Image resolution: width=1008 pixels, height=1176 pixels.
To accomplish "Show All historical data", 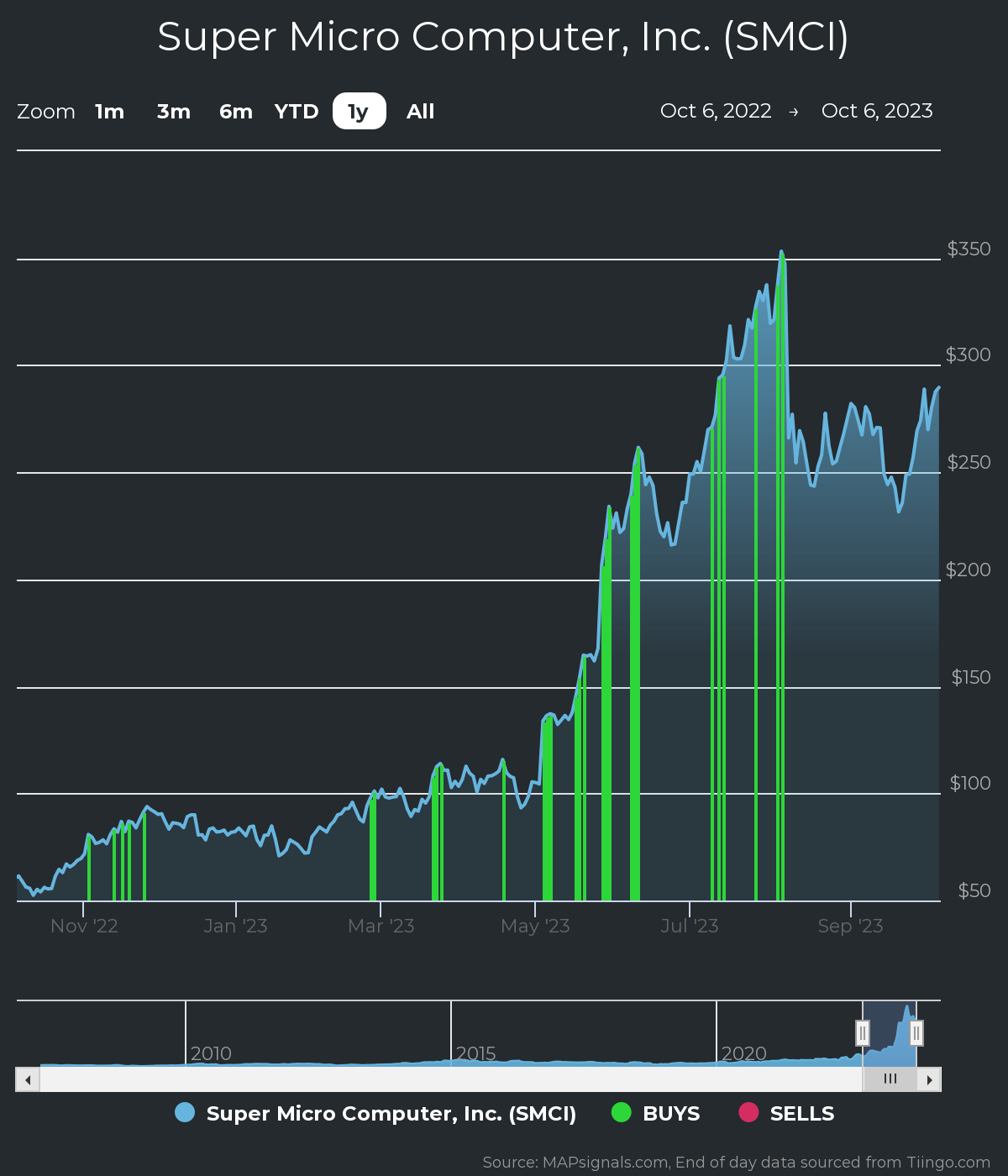I will (x=421, y=112).
